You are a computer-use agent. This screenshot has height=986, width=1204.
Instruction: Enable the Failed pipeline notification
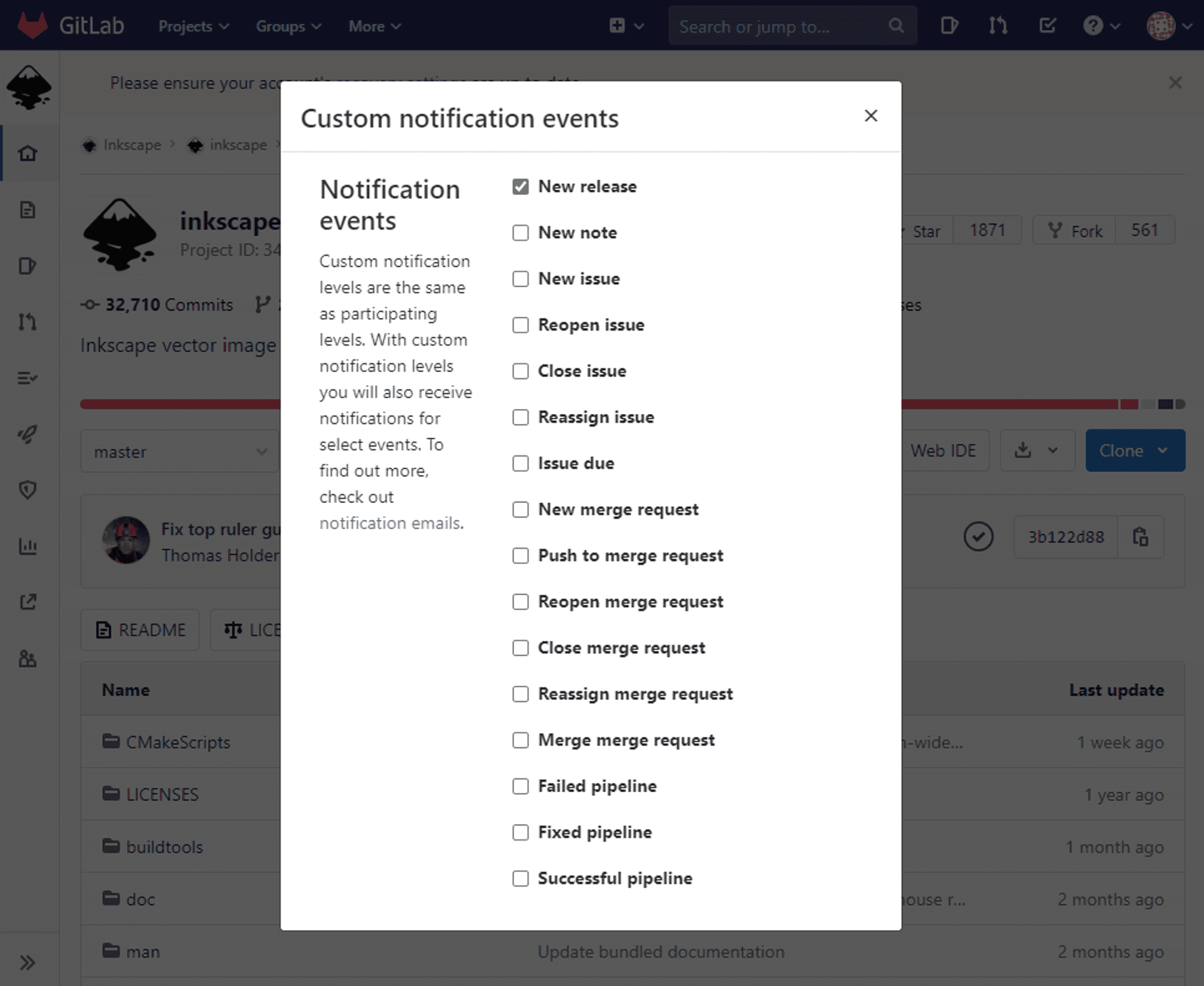click(520, 786)
